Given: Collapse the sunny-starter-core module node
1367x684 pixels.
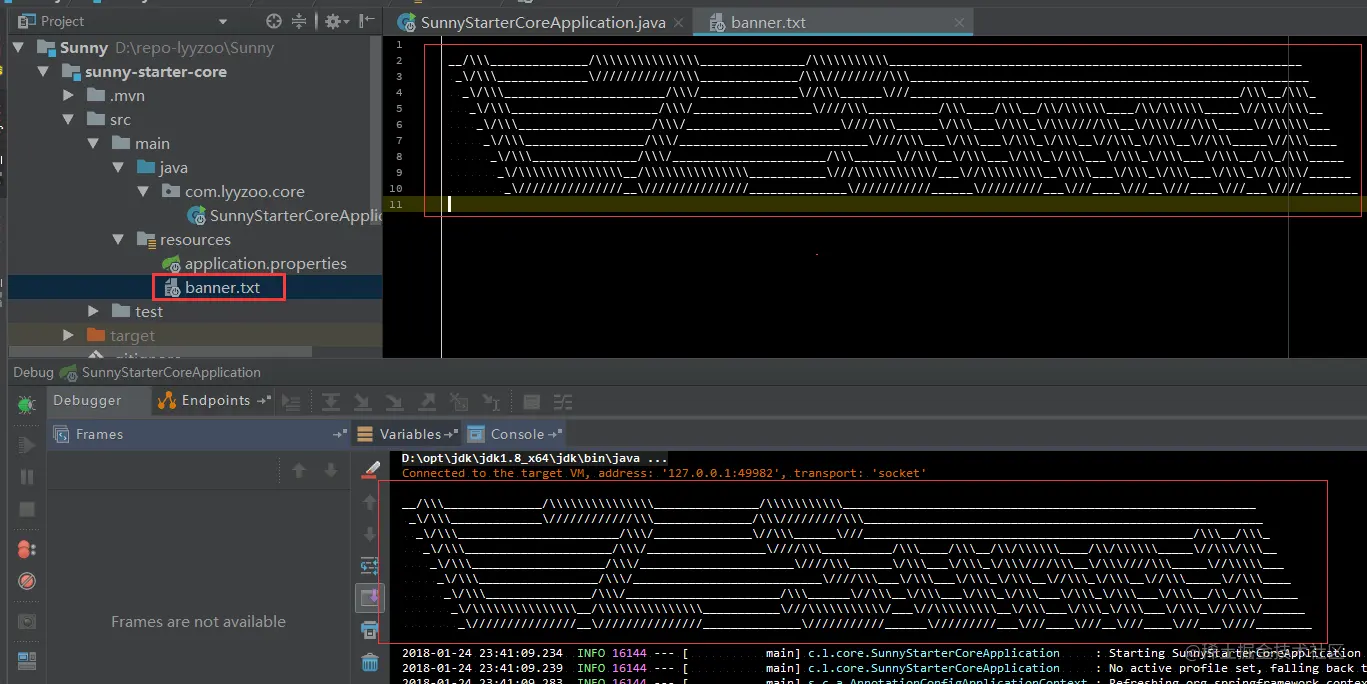Looking at the screenshot, I should click(43, 72).
